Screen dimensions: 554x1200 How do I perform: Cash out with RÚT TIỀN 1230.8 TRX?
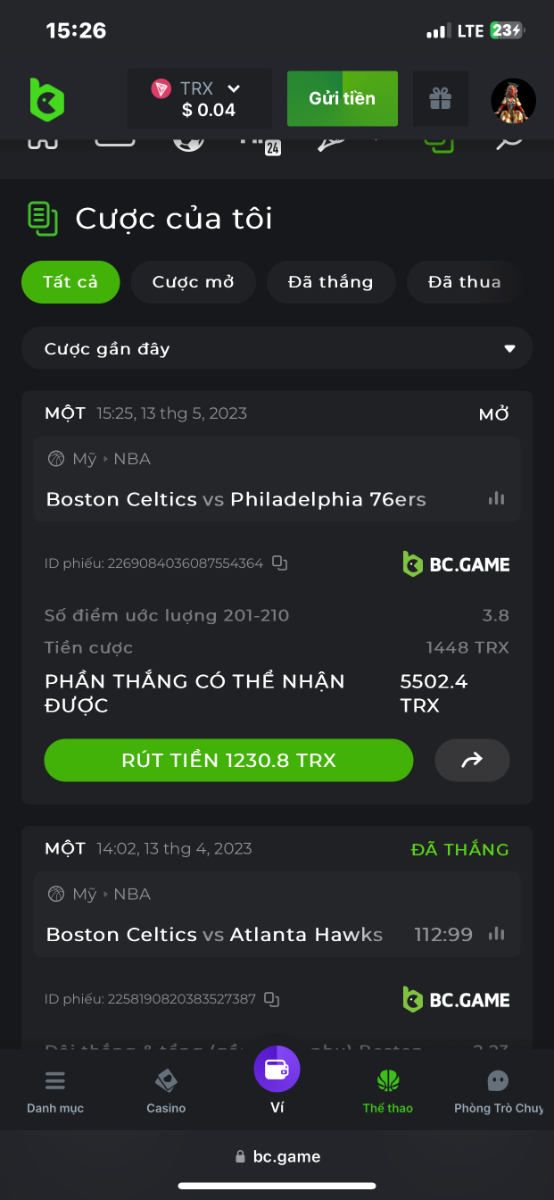[x=228, y=761]
